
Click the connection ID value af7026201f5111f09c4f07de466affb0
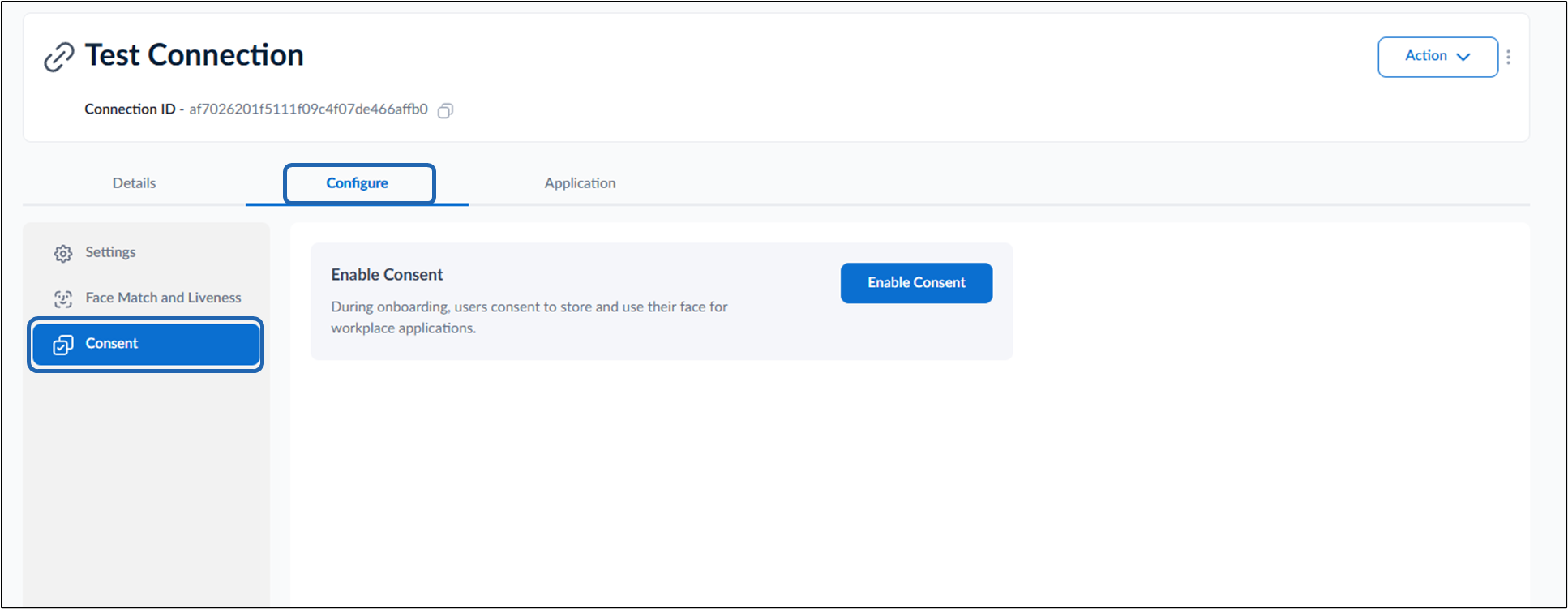[x=308, y=109]
